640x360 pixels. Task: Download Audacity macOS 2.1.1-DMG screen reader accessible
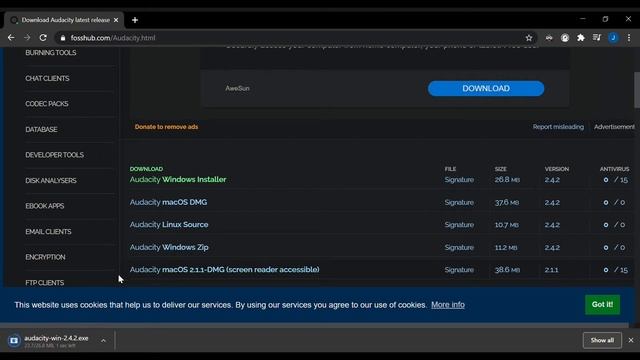(x=224, y=270)
